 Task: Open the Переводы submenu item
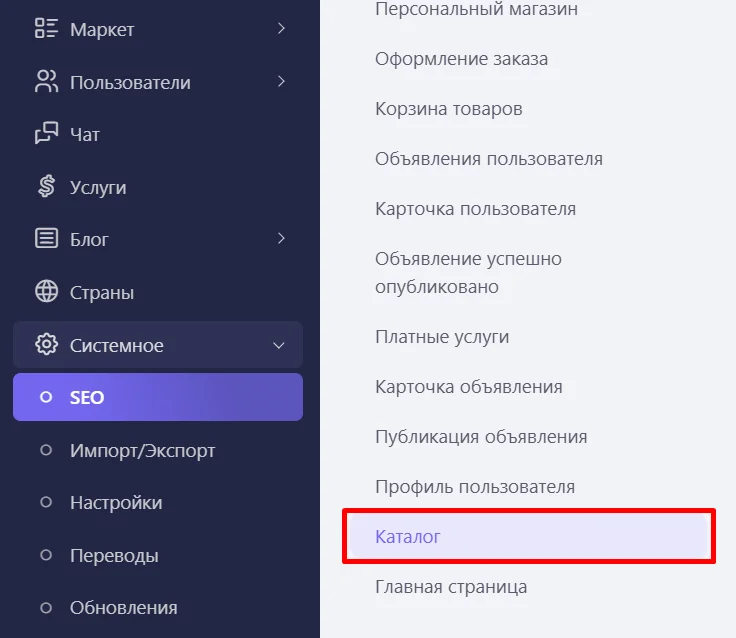click(114, 556)
